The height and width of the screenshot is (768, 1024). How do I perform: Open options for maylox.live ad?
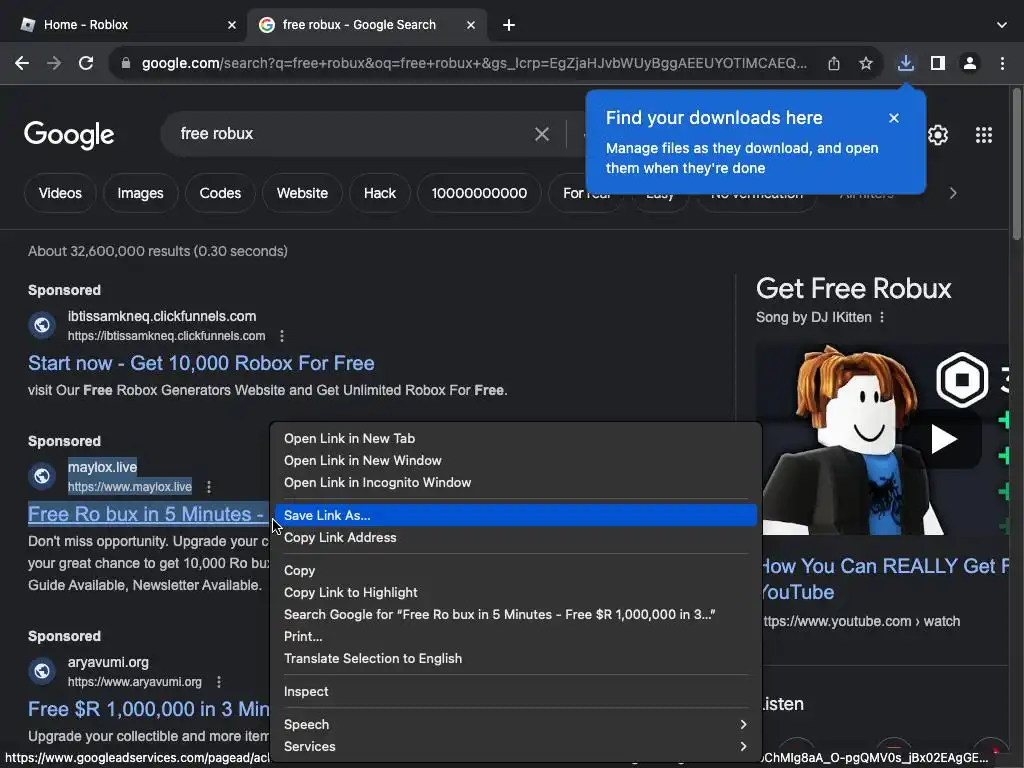pos(209,487)
